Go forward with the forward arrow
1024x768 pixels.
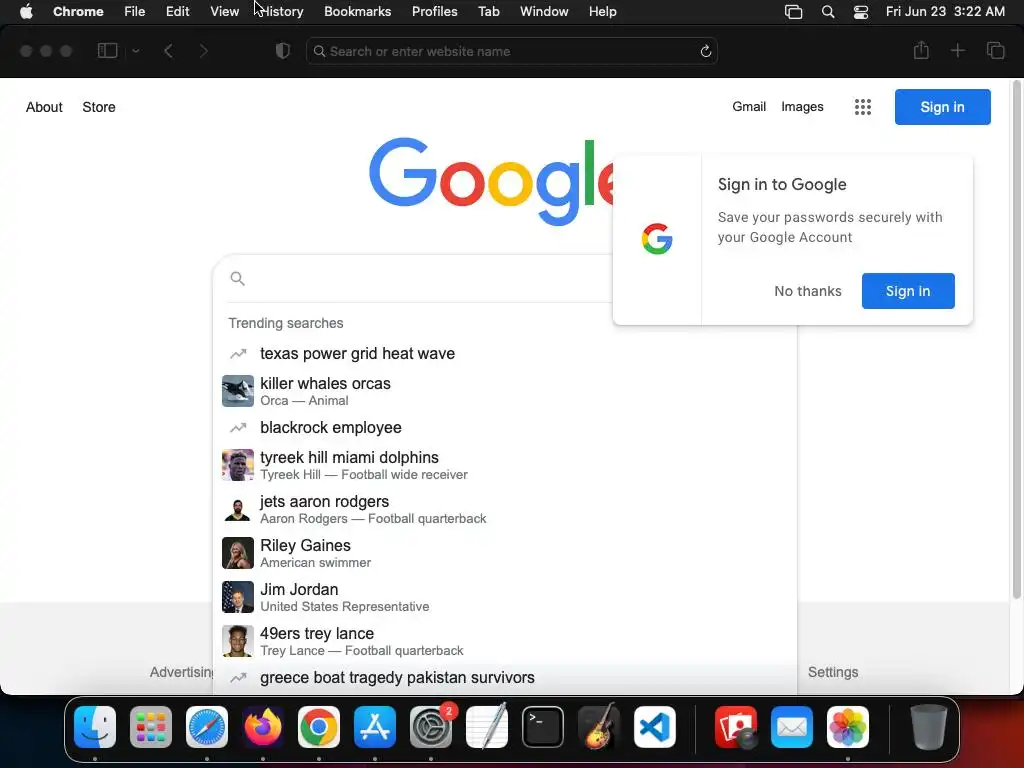point(204,51)
